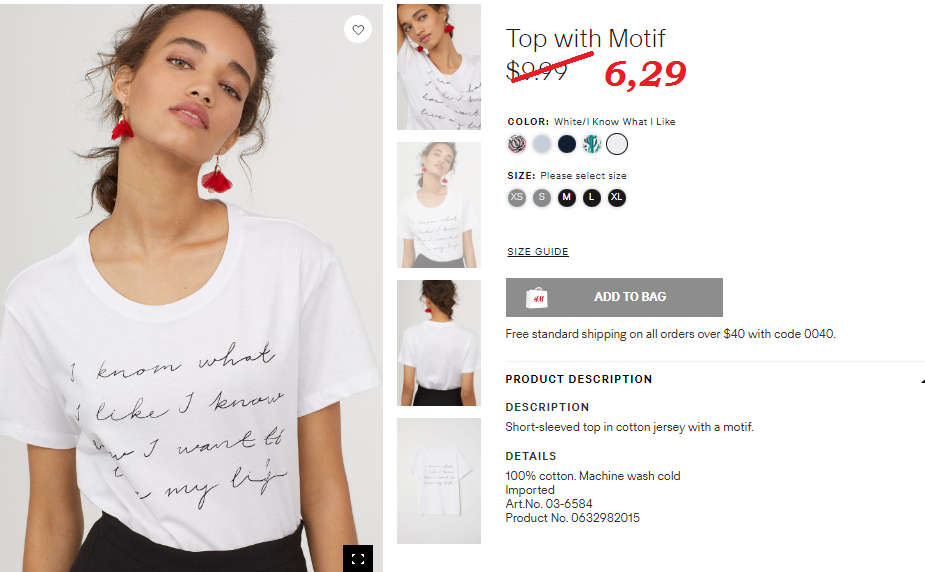Open the Size Guide link
Screen dimensions: 925x572
click(538, 252)
